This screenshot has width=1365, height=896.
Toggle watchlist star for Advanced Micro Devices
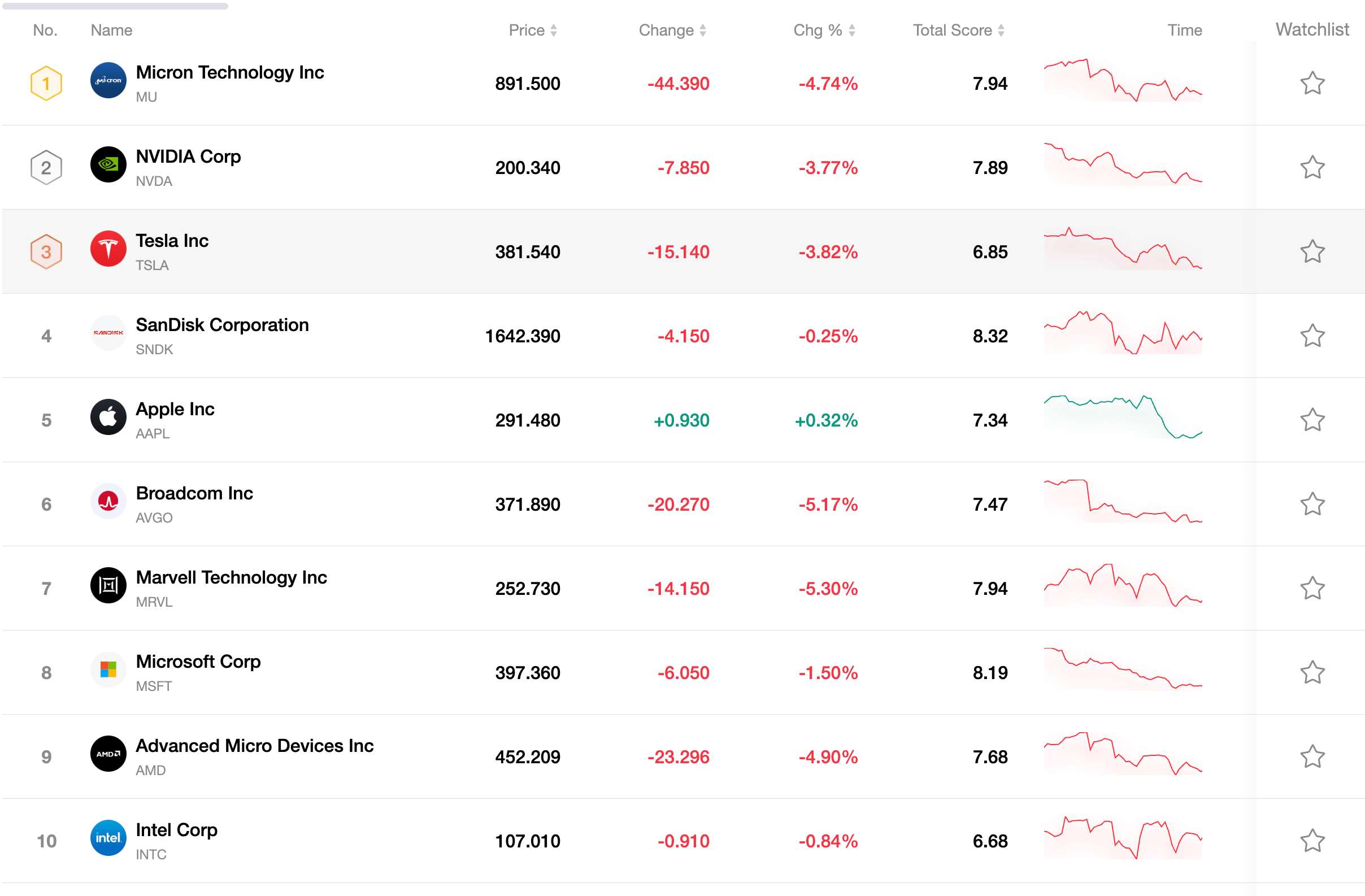click(1312, 756)
